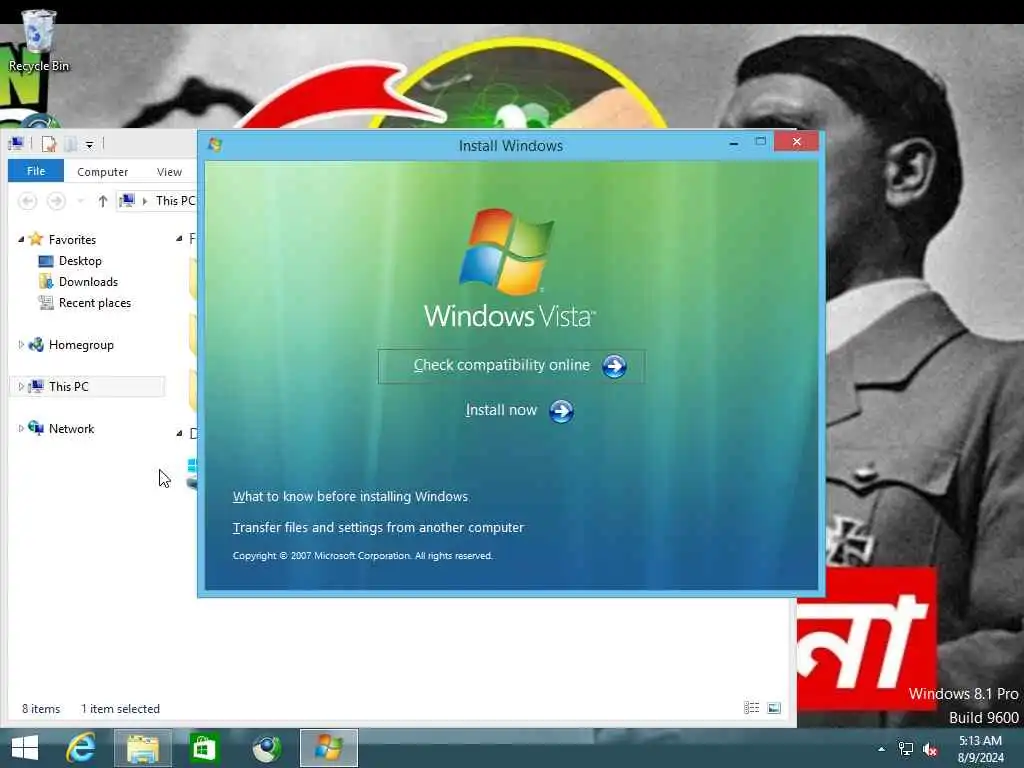Click the Install now arrow button

[x=561, y=411]
